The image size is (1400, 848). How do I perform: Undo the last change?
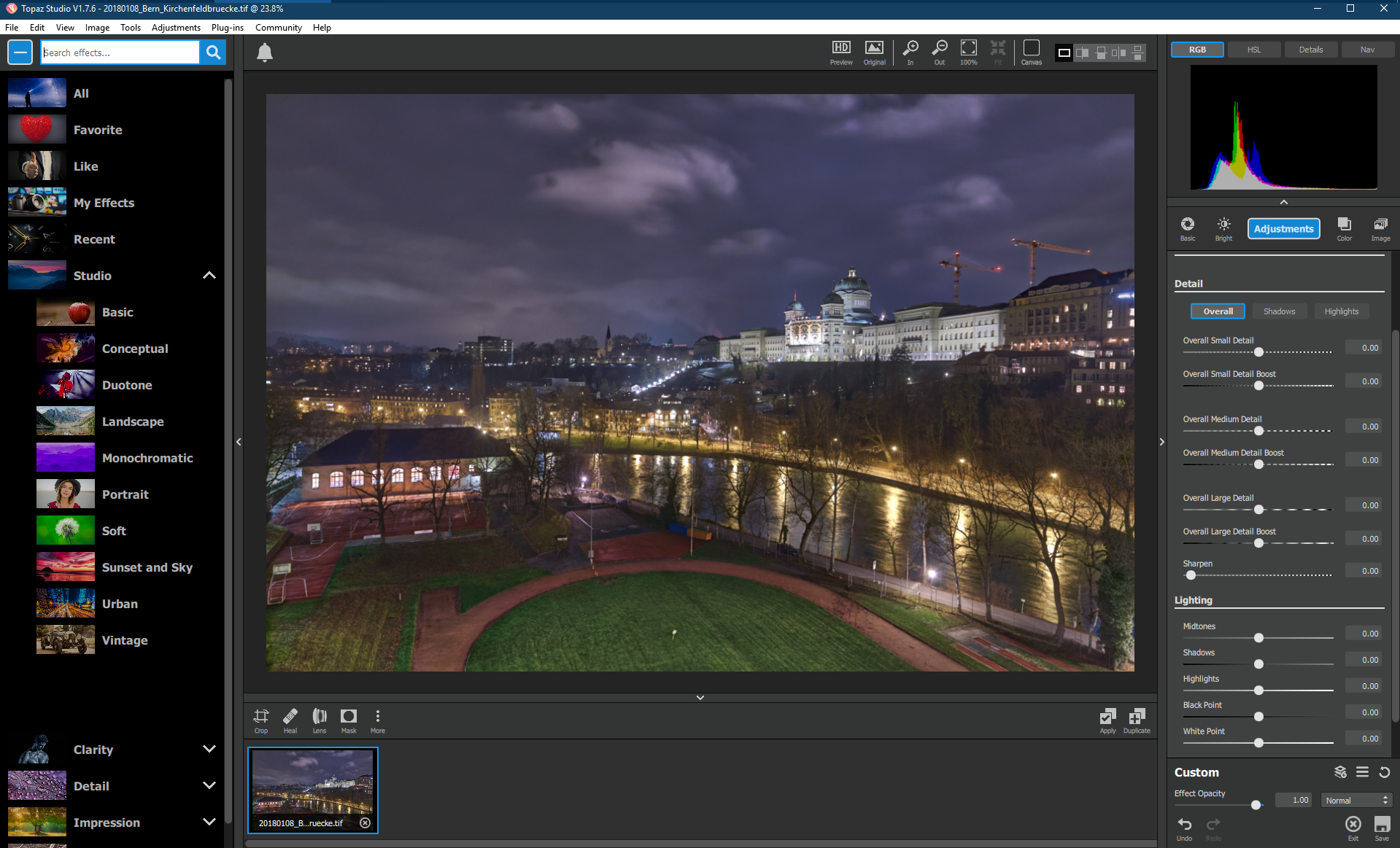1185,828
